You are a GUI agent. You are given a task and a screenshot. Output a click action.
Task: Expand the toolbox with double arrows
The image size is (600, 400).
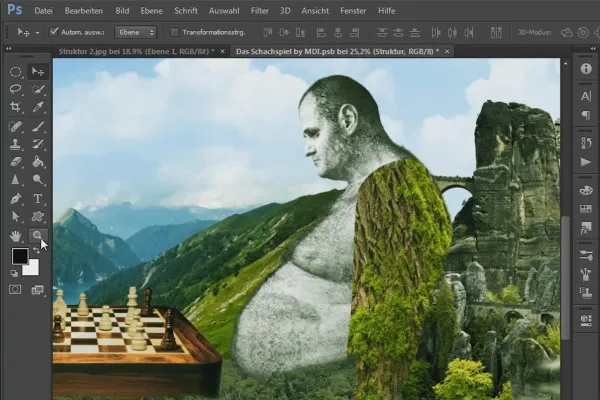[8, 49]
